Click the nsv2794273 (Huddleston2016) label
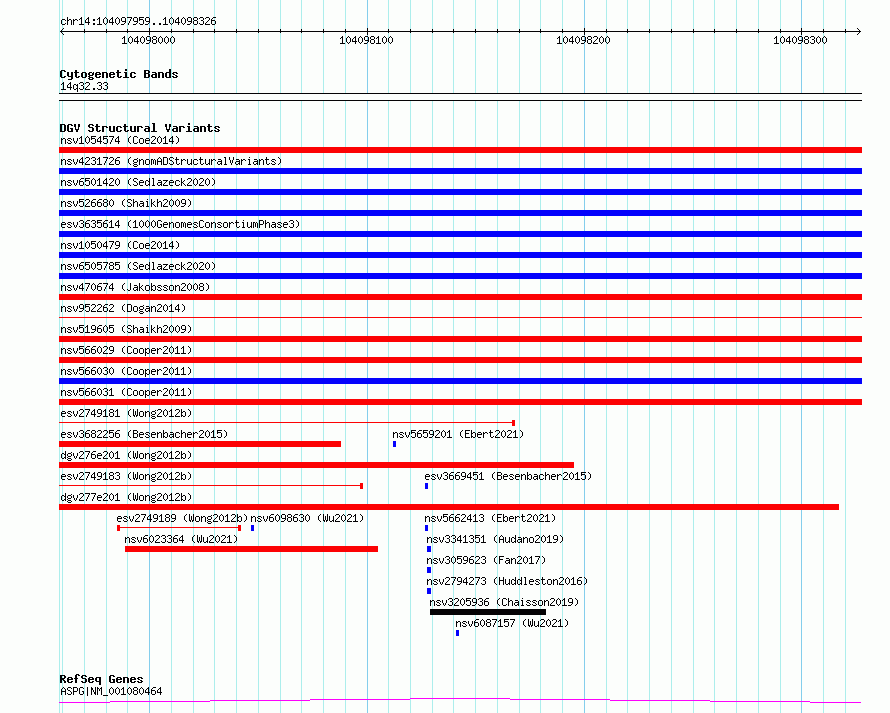The image size is (890, 713). pyautogui.click(x=507, y=581)
